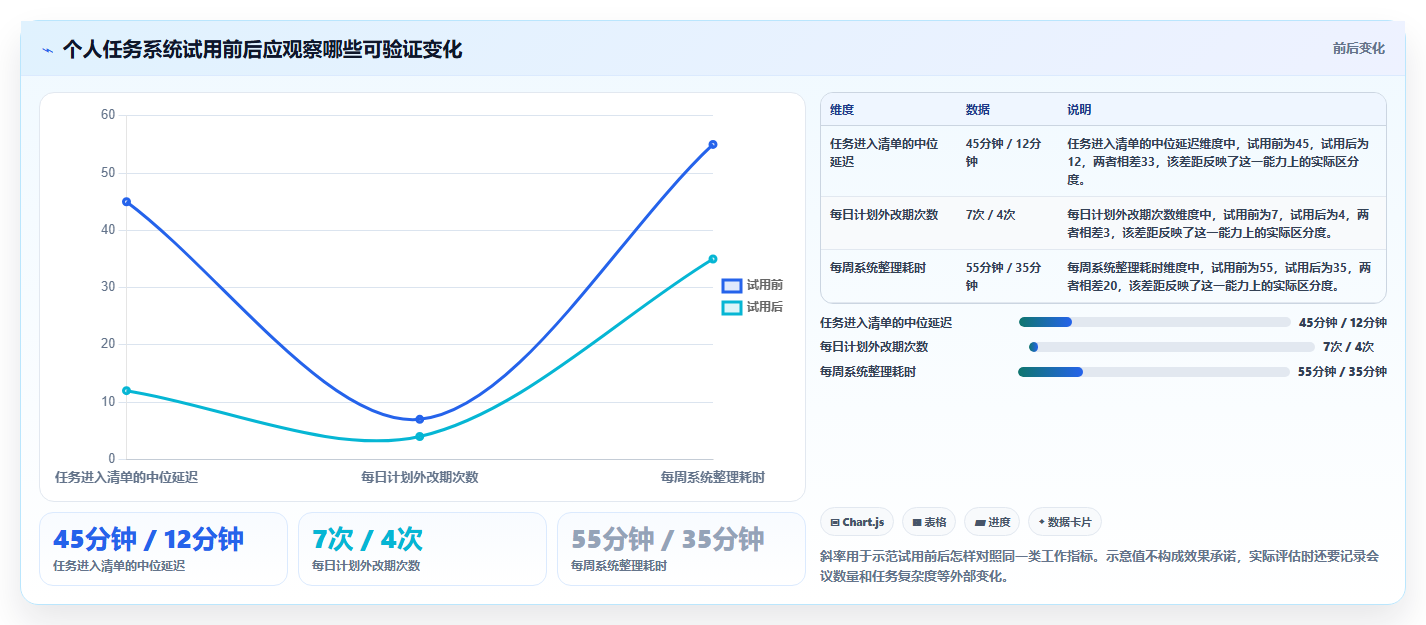This screenshot has width=1426, height=625.
Task: Click the icon inside Chart.js chip
Action: (835, 522)
